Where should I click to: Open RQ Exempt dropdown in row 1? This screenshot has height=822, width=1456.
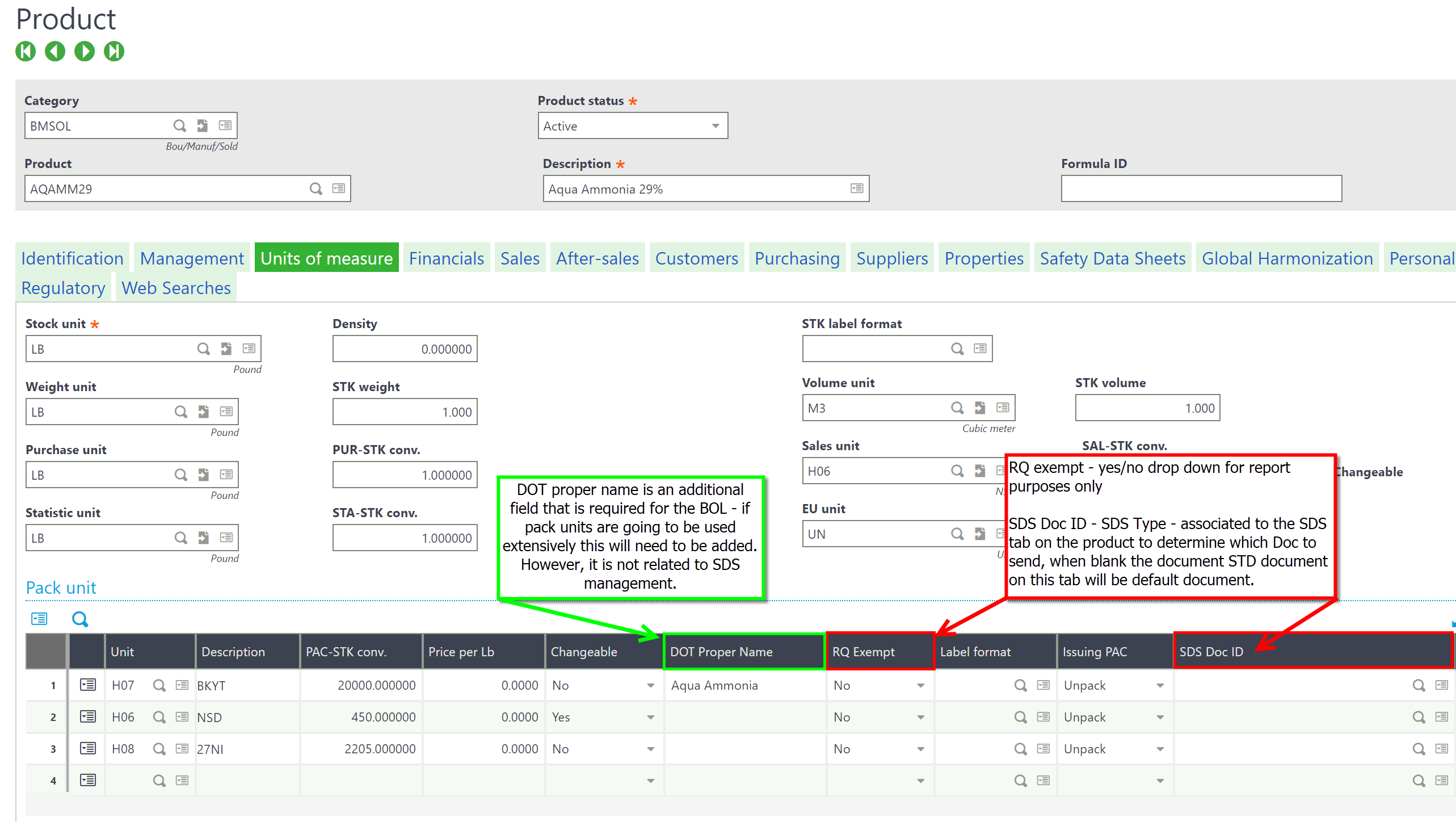920,685
